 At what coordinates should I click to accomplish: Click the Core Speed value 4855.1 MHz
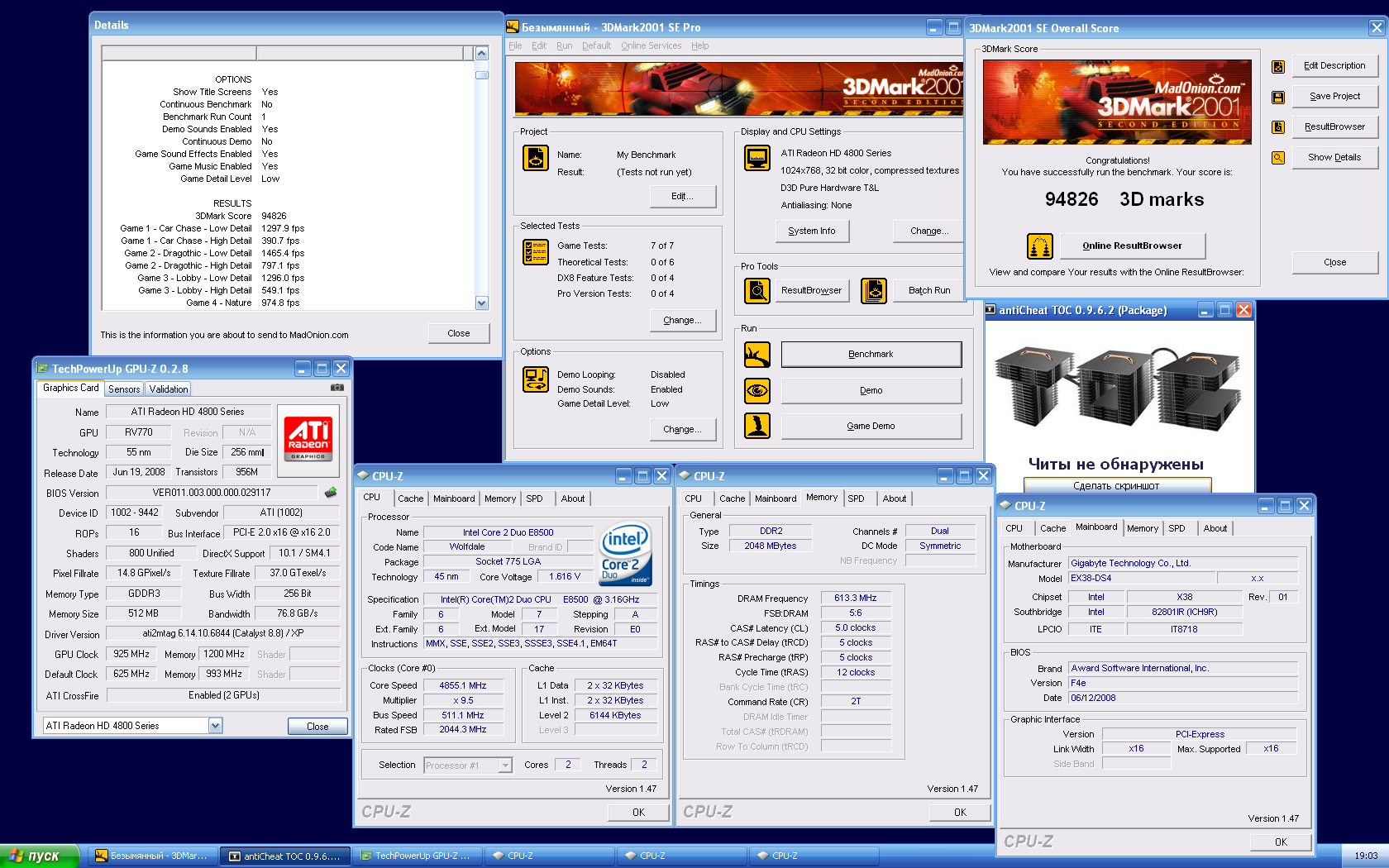pos(463,685)
